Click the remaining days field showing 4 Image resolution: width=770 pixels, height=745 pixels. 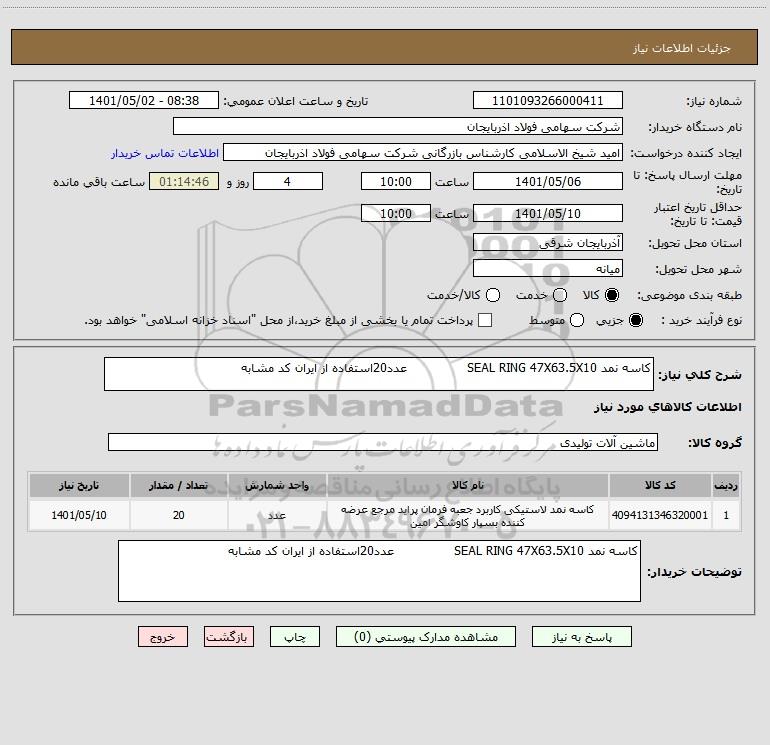click(x=288, y=181)
